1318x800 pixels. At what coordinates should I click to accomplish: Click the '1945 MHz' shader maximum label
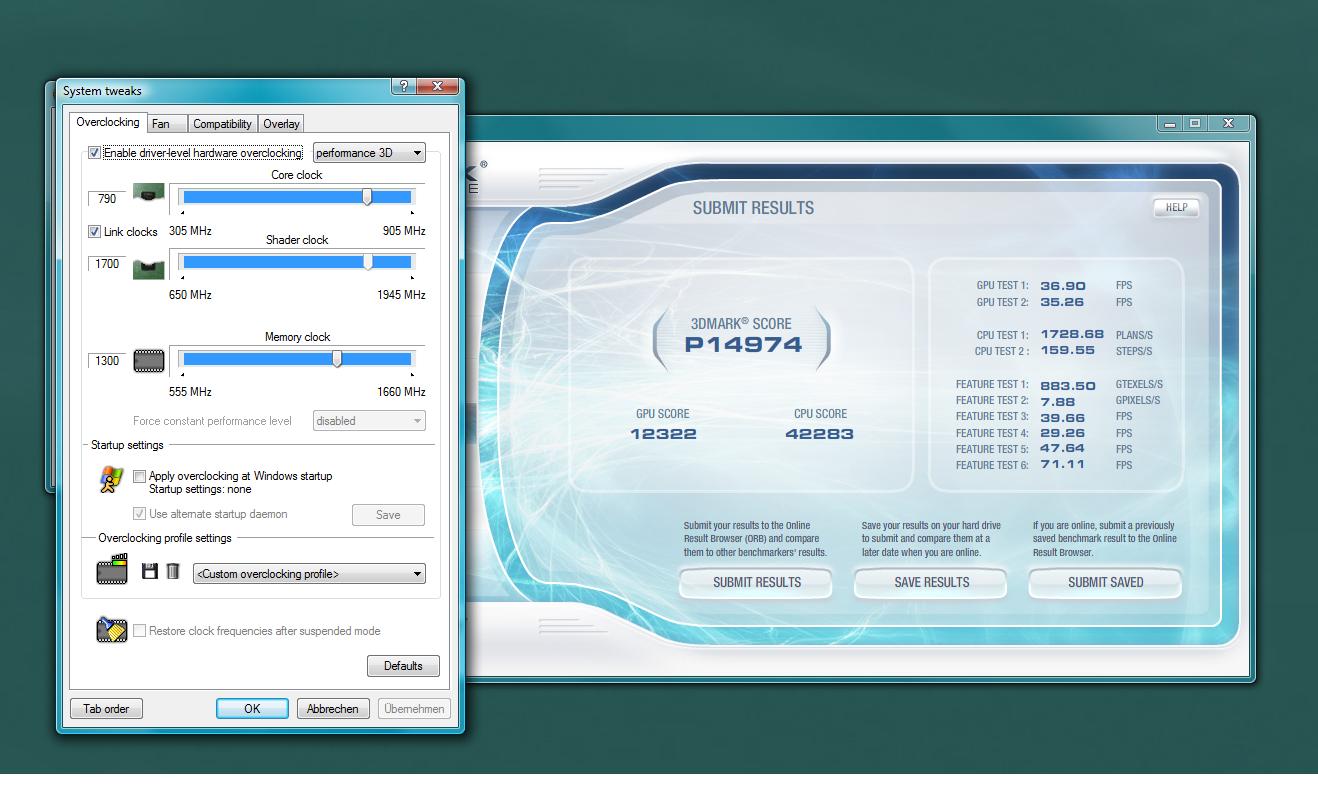pyautogui.click(x=401, y=295)
